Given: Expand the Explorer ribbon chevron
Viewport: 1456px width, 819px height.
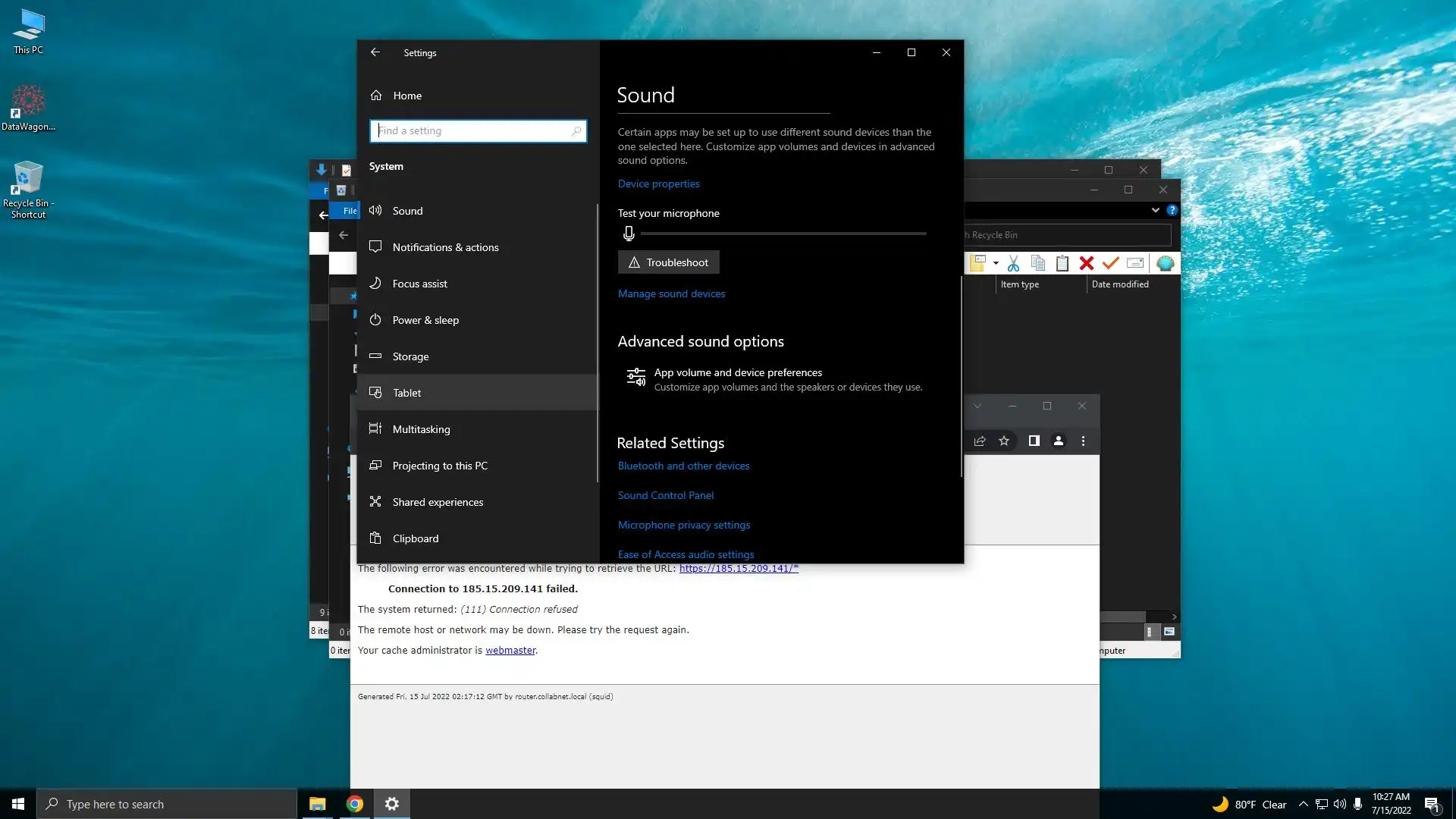Looking at the screenshot, I should pyautogui.click(x=1155, y=210).
